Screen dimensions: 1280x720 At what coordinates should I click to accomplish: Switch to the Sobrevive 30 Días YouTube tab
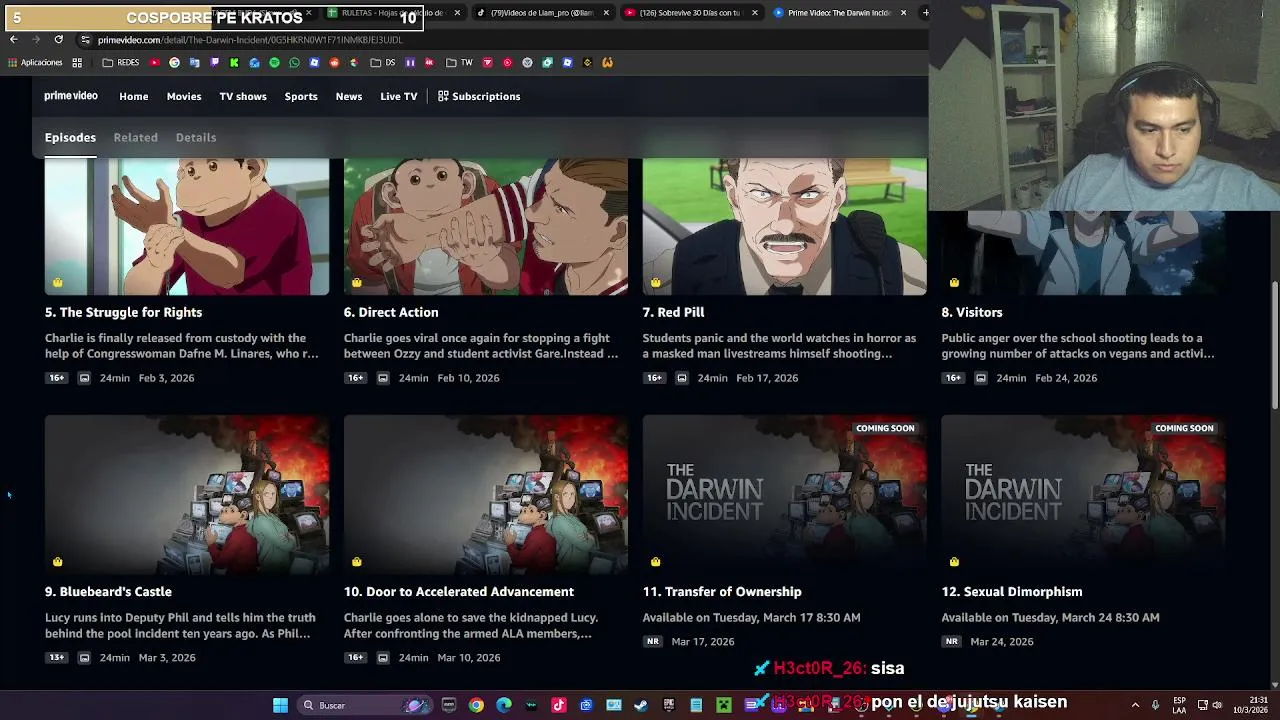[x=690, y=13]
